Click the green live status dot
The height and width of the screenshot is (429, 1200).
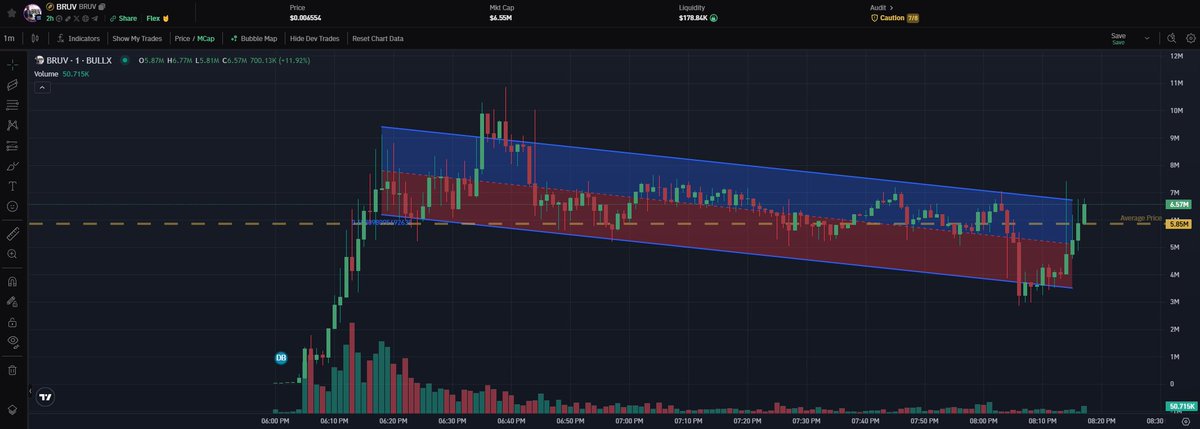tap(124, 60)
